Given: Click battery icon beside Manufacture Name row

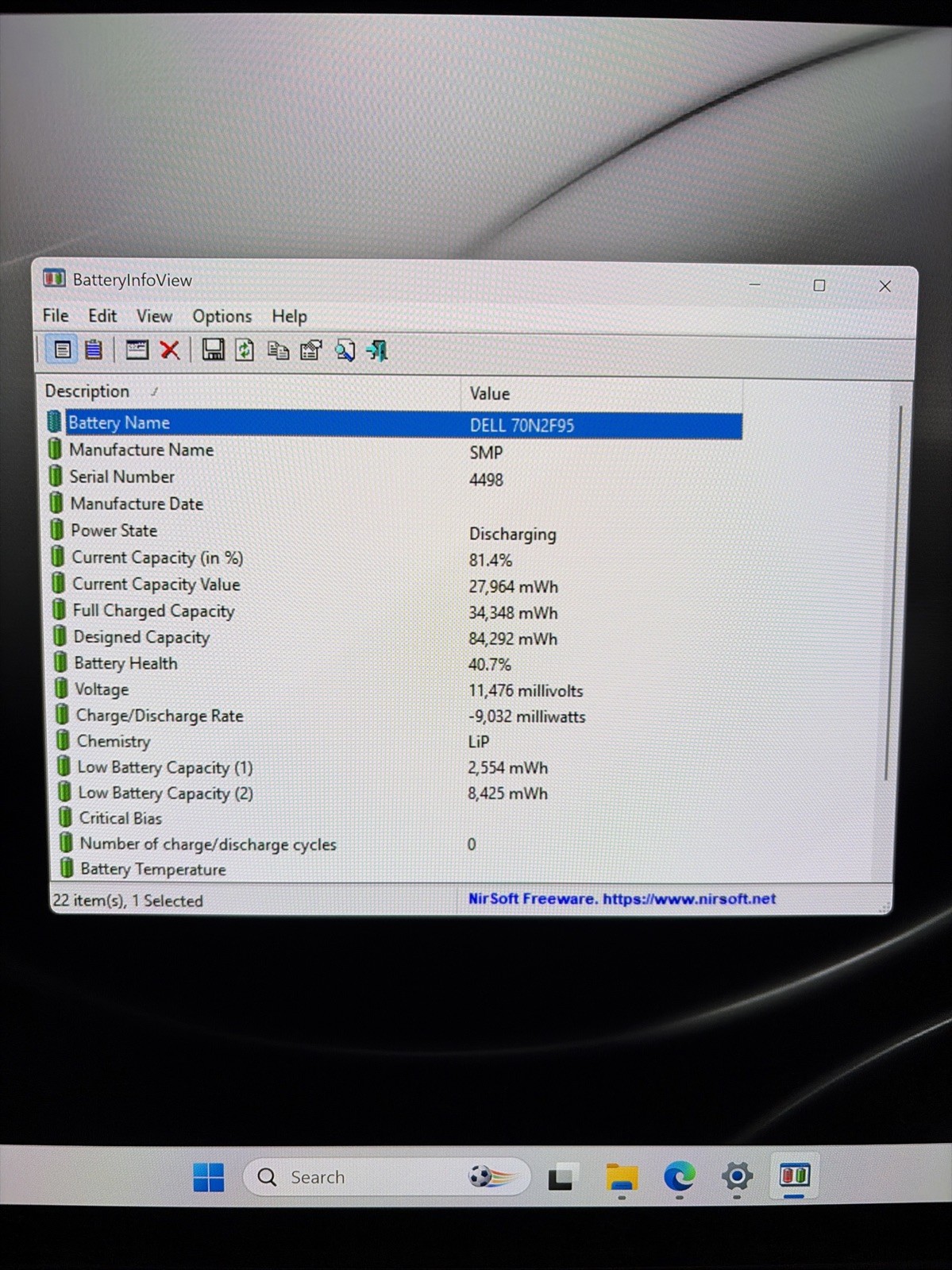Looking at the screenshot, I should [x=54, y=450].
